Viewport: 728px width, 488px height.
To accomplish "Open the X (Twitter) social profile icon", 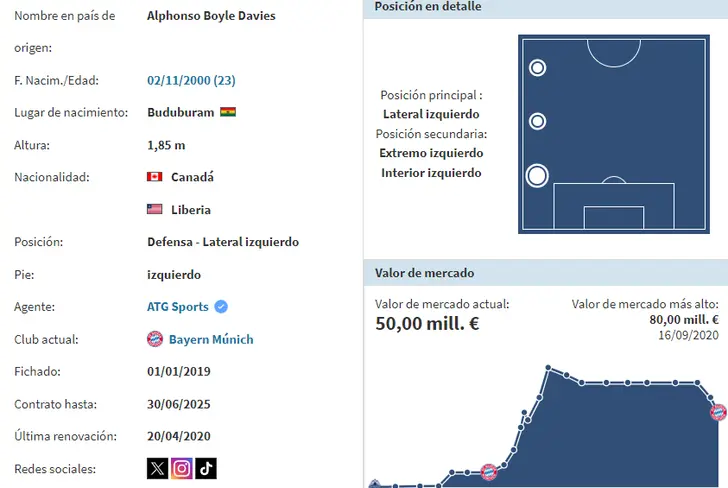I will point(157,468).
